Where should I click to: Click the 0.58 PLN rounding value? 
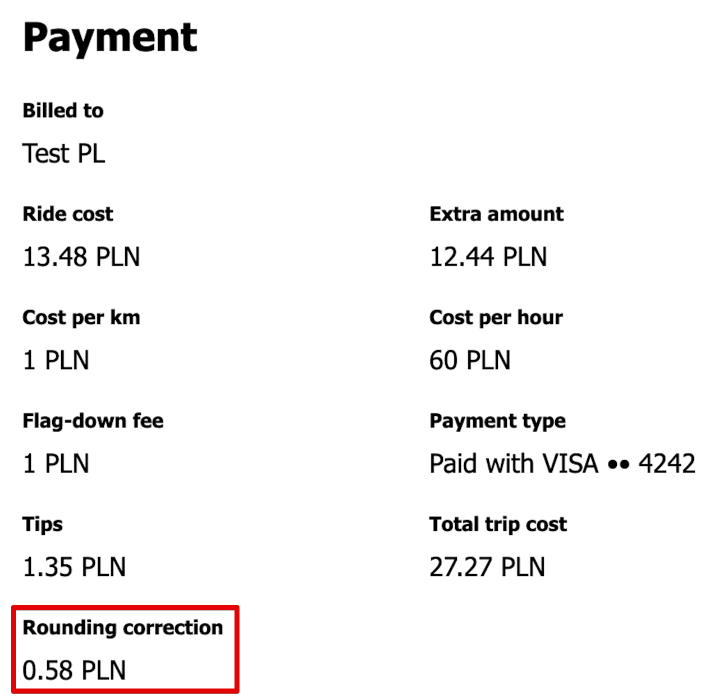[74, 670]
